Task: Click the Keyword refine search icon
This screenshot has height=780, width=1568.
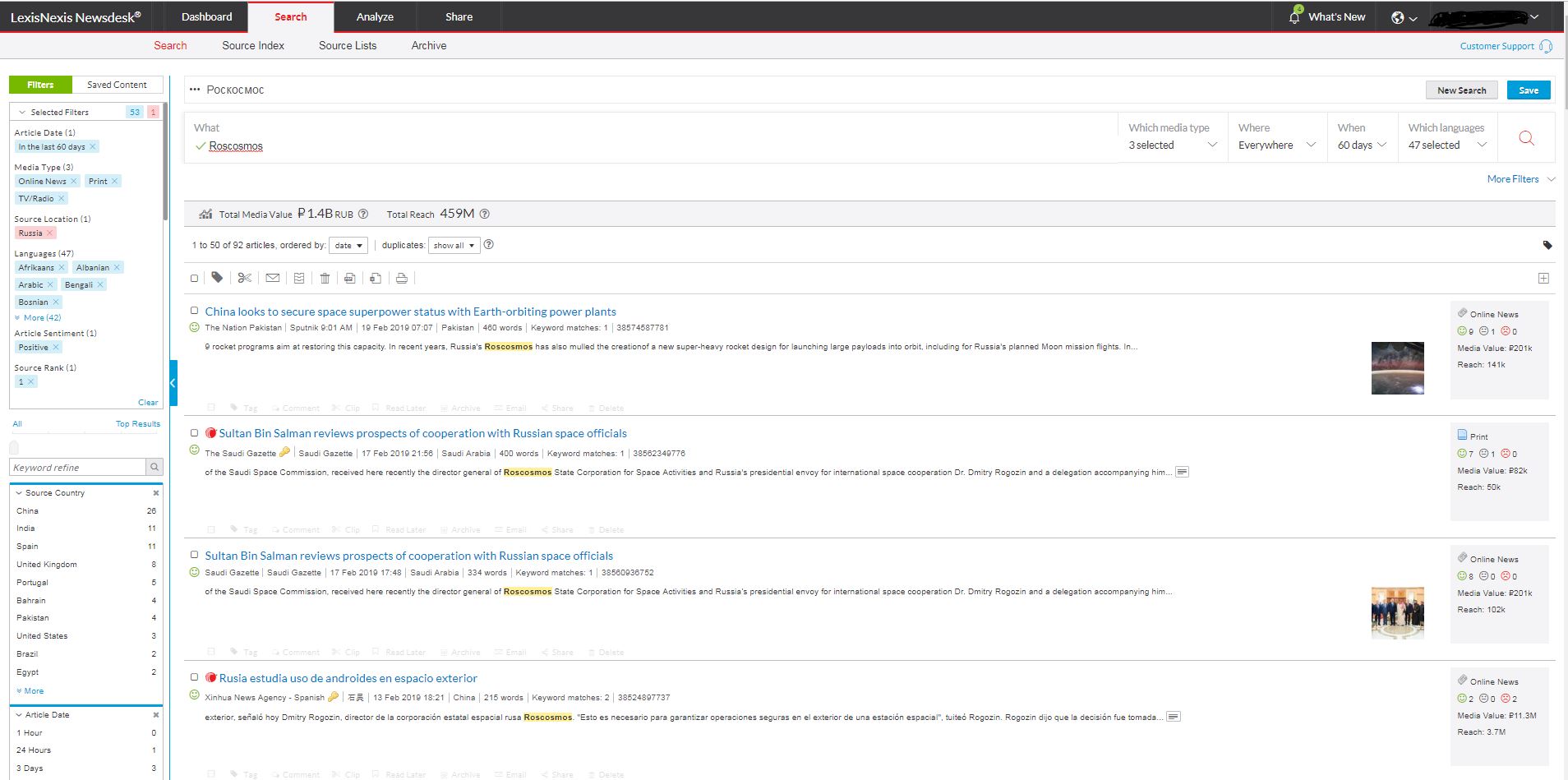Action: [154, 468]
